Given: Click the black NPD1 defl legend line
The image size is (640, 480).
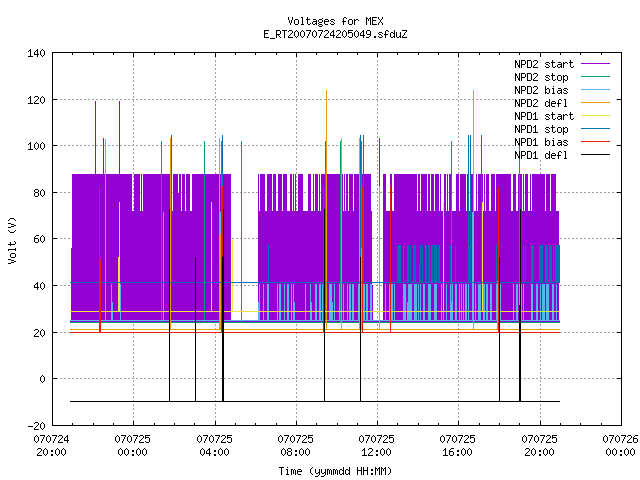Looking at the screenshot, I should [595, 155].
